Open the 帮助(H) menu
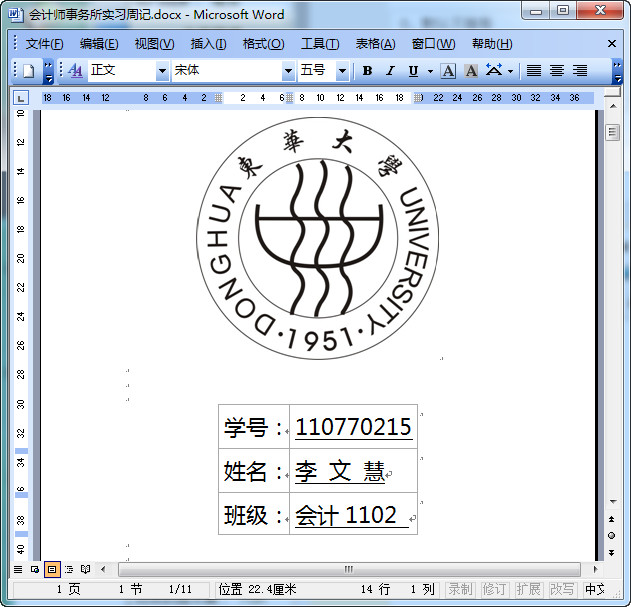The height and width of the screenshot is (607, 631). (x=492, y=44)
